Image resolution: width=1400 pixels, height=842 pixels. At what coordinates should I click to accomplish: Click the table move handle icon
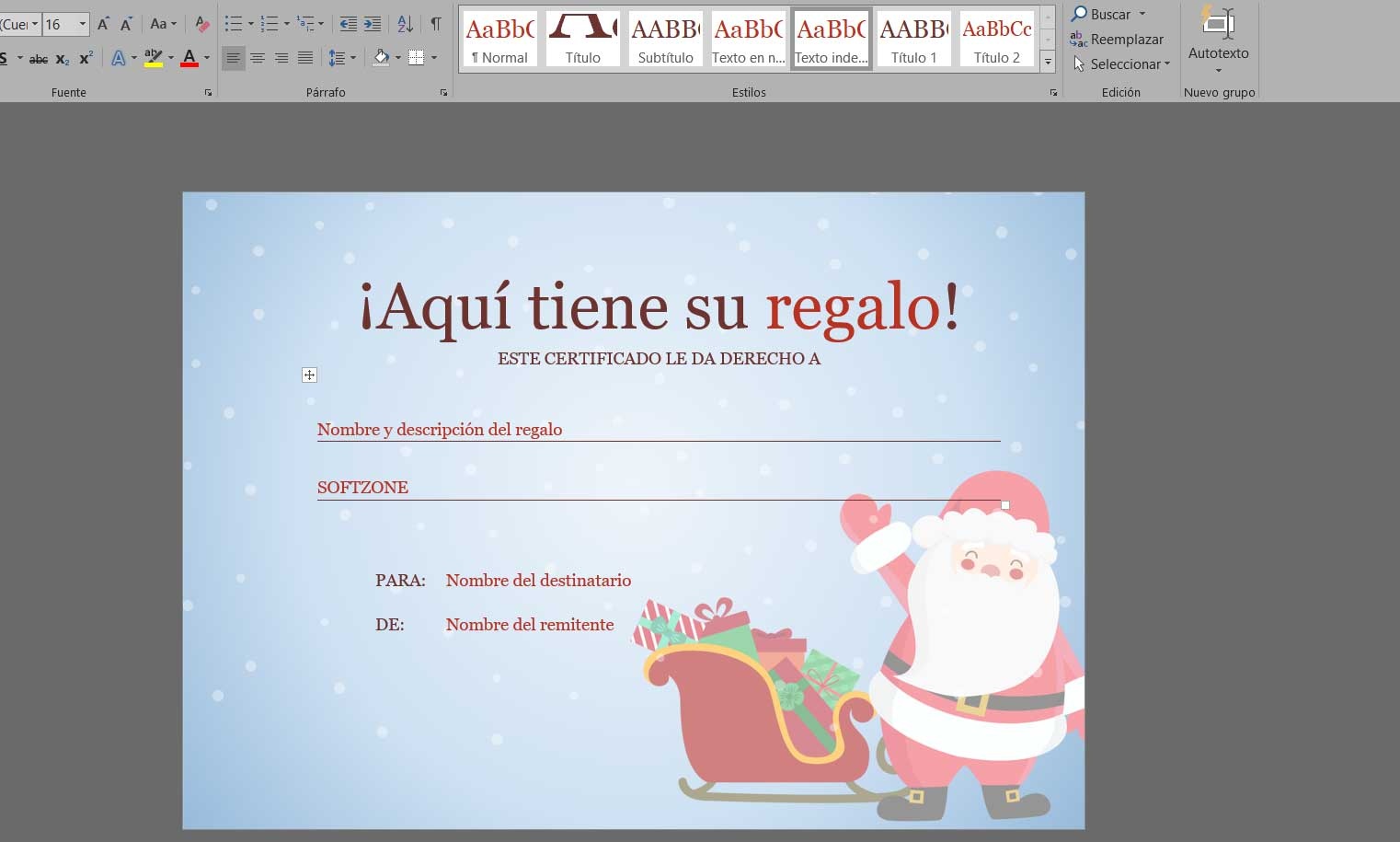coord(309,375)
